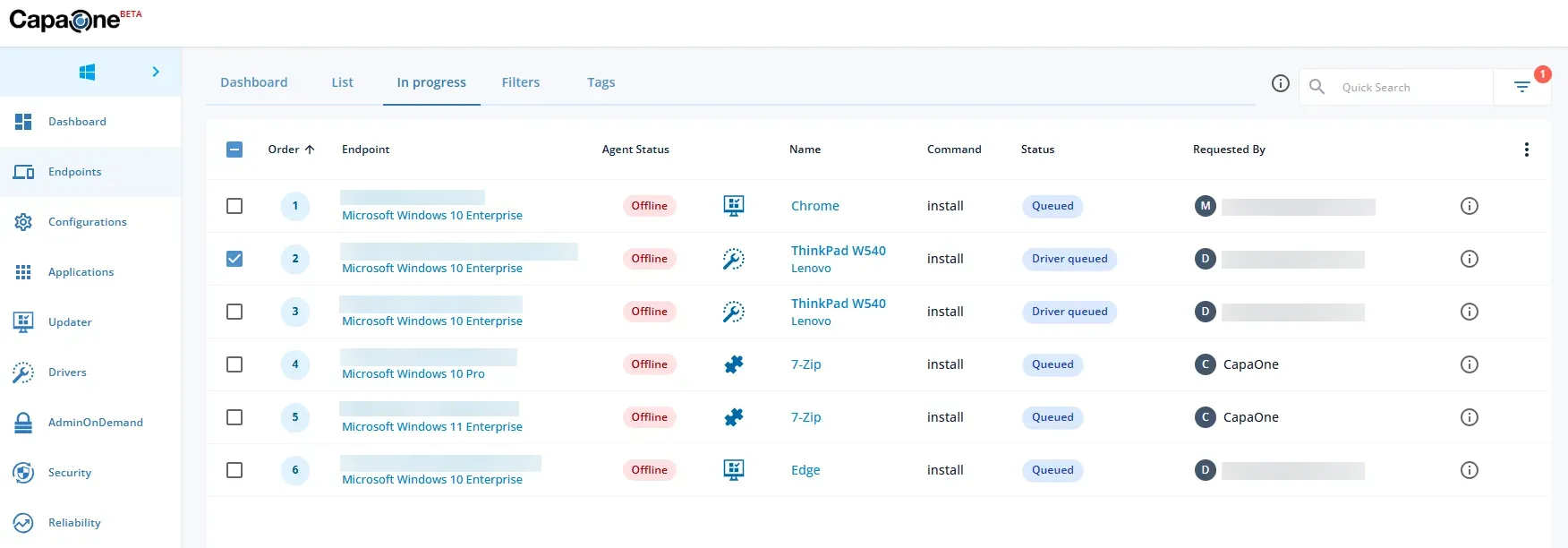The image size is (1568, 548).
Task: Open the Chrome link
Action: click(815, 206)
